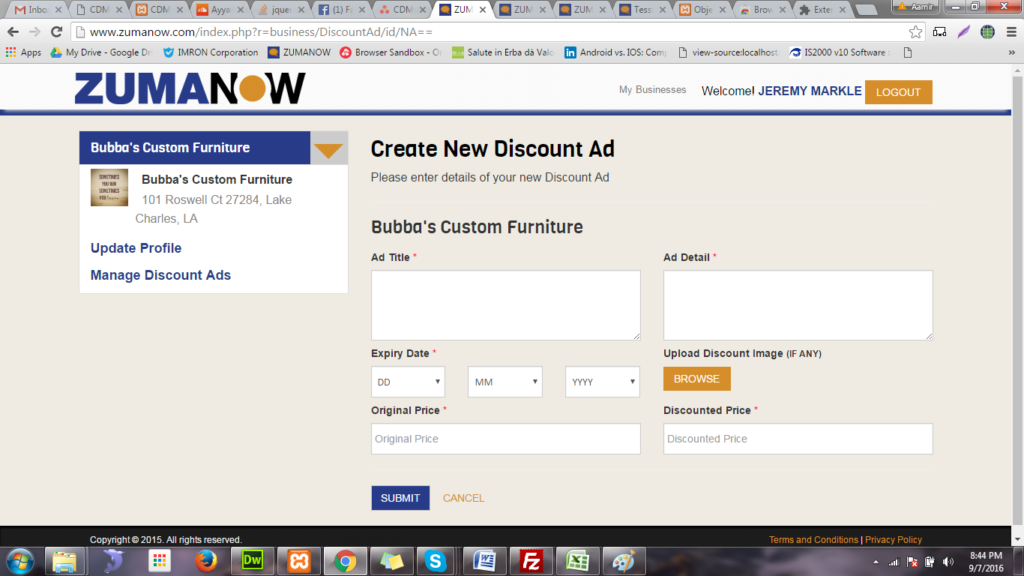The image size is (1024, 576).
Task: Open the YYYY year dropdown
Action: (602, 382)
